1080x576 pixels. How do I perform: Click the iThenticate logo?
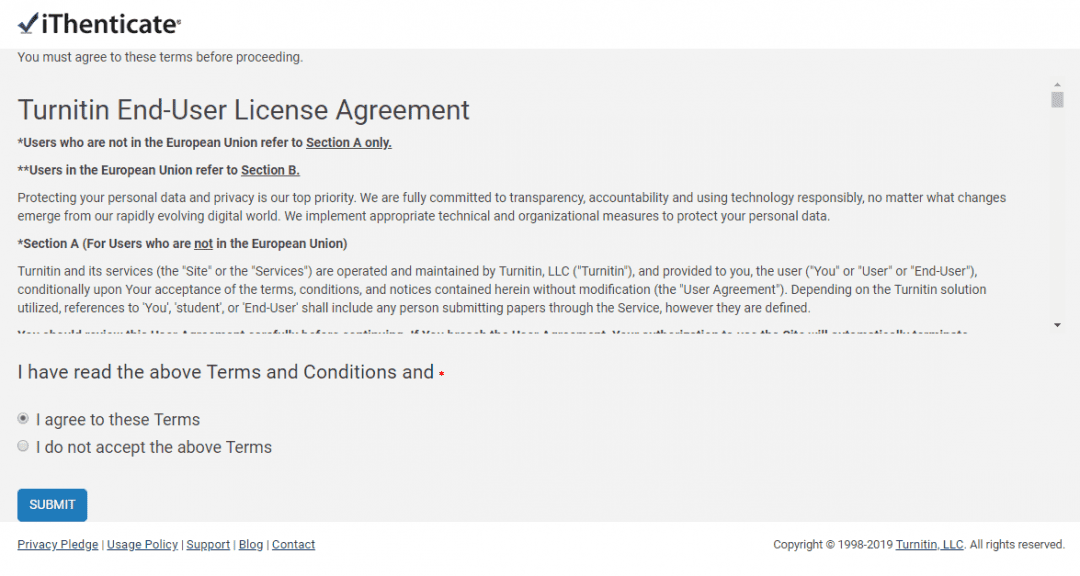click(x=97, y=23)
